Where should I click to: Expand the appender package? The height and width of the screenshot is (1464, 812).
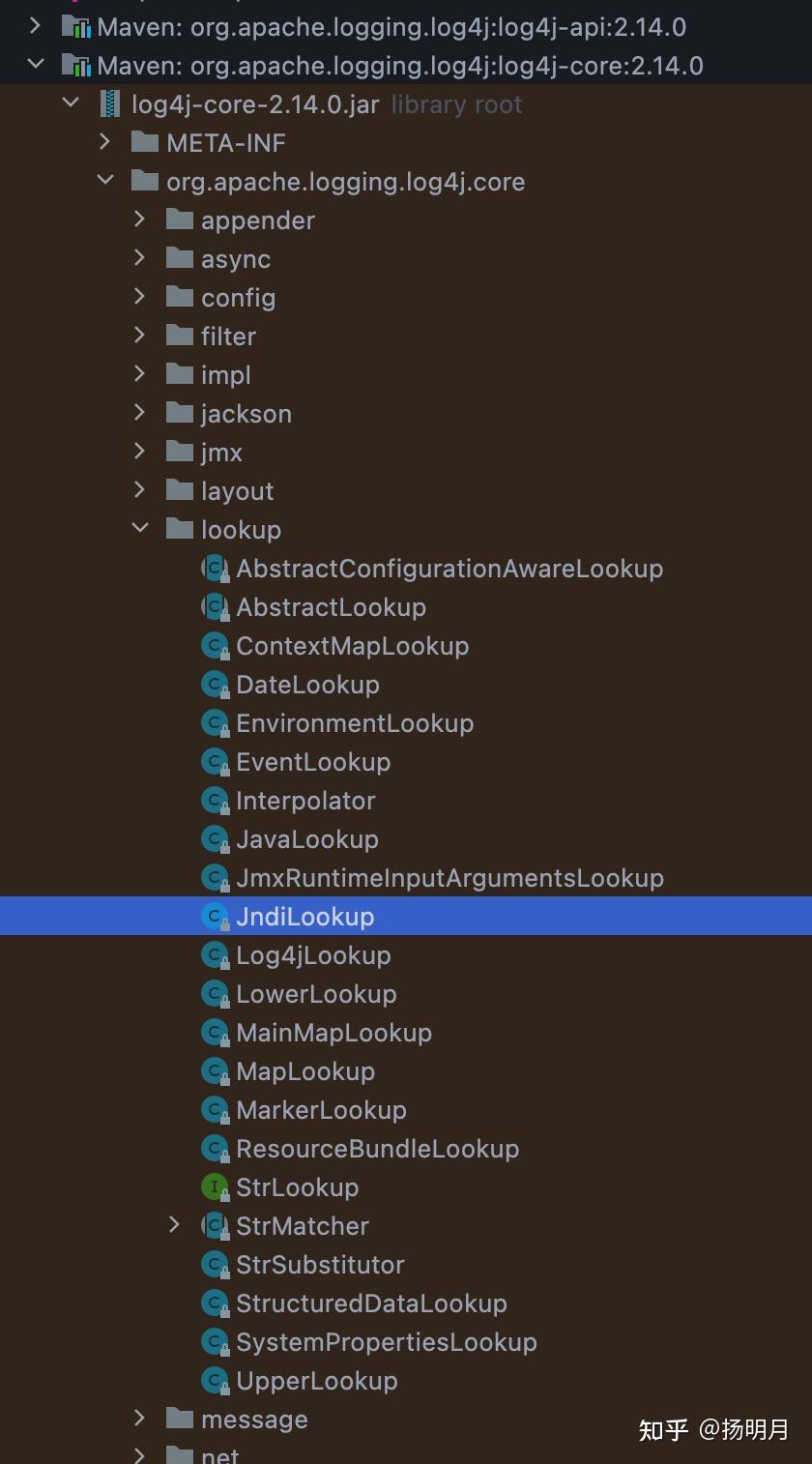[x=140, y=220]
